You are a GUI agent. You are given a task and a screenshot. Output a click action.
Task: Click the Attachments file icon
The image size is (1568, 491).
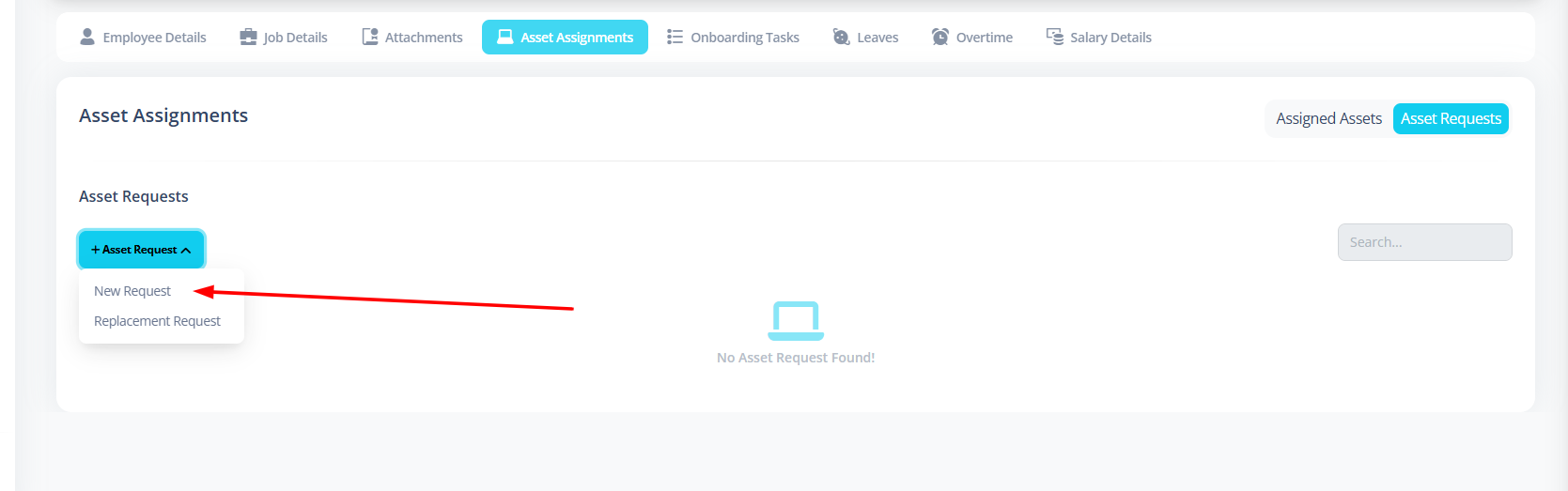[370, 37]
